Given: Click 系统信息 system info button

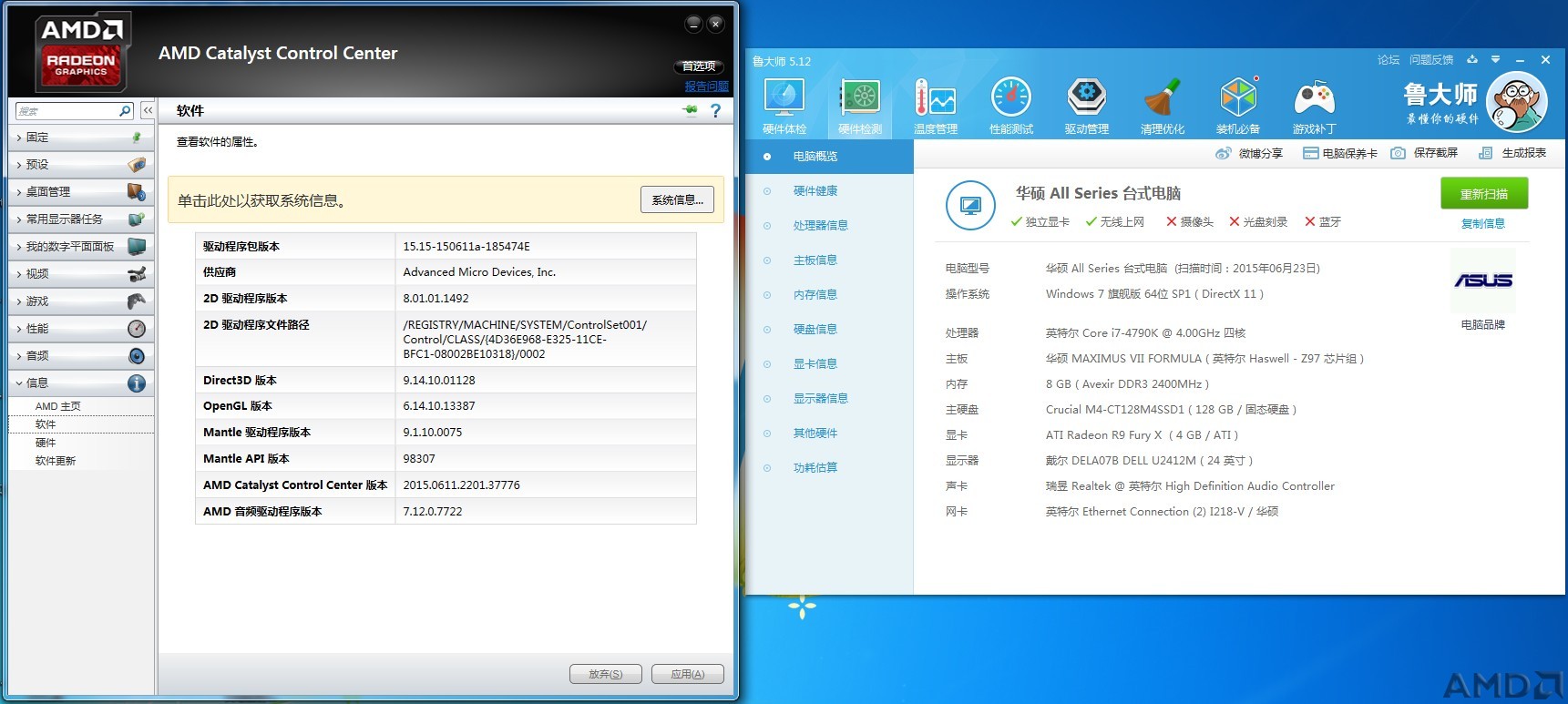Looking at the screenshot, I should (x=678, y=199).
